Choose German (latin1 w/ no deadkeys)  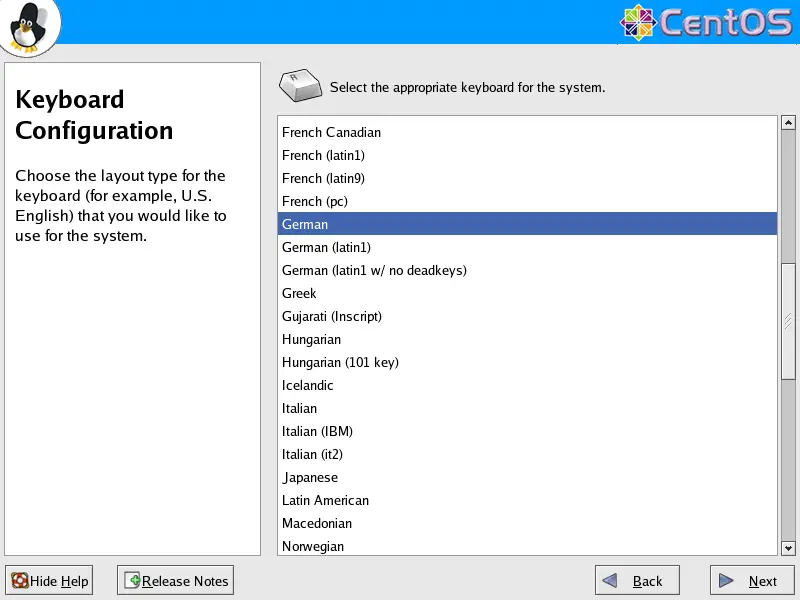[374, 270]
